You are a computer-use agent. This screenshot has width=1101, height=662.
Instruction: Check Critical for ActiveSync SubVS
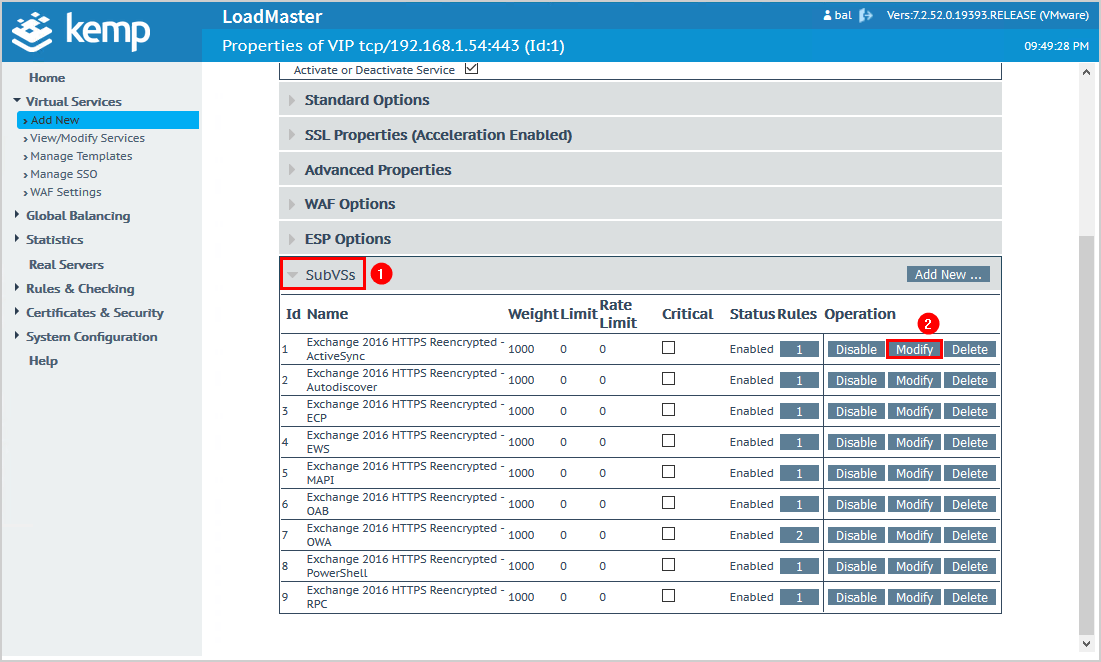pos(668,347)
